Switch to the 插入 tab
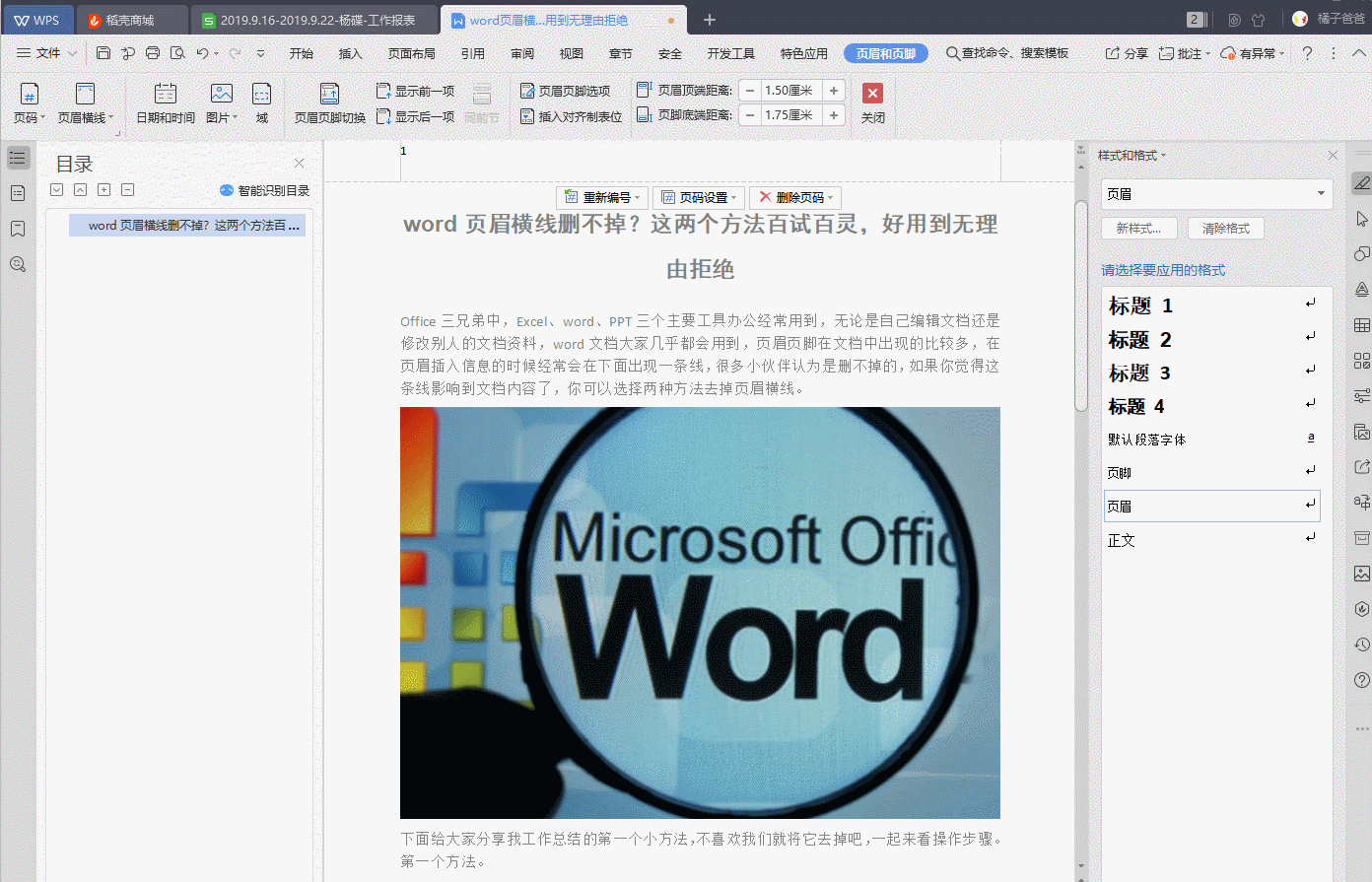This screenshot has height=882, width=1372. (351, 53)
